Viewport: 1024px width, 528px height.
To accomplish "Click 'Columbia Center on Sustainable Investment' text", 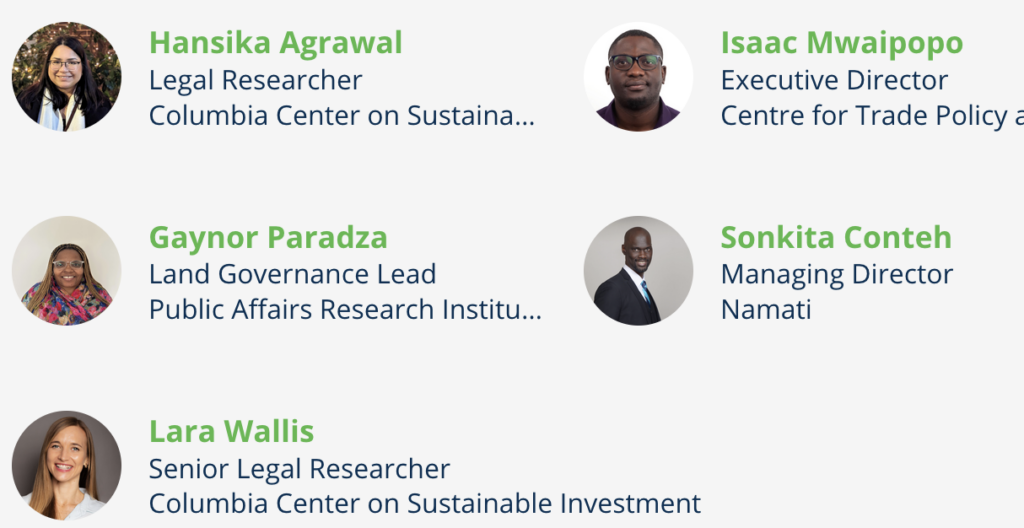I will point(424,504).
